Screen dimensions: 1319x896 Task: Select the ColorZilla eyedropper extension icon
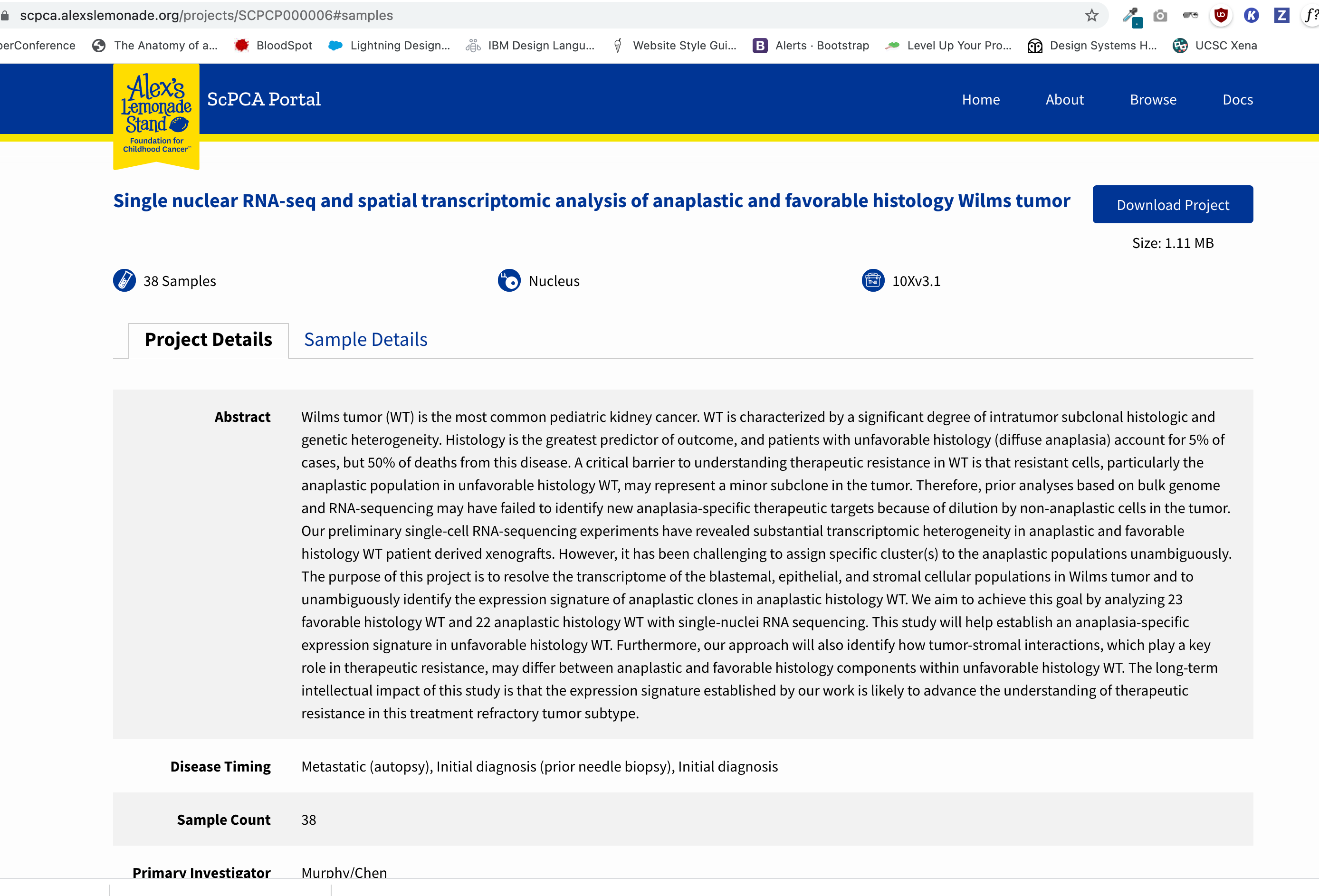tap(1132, 15)
